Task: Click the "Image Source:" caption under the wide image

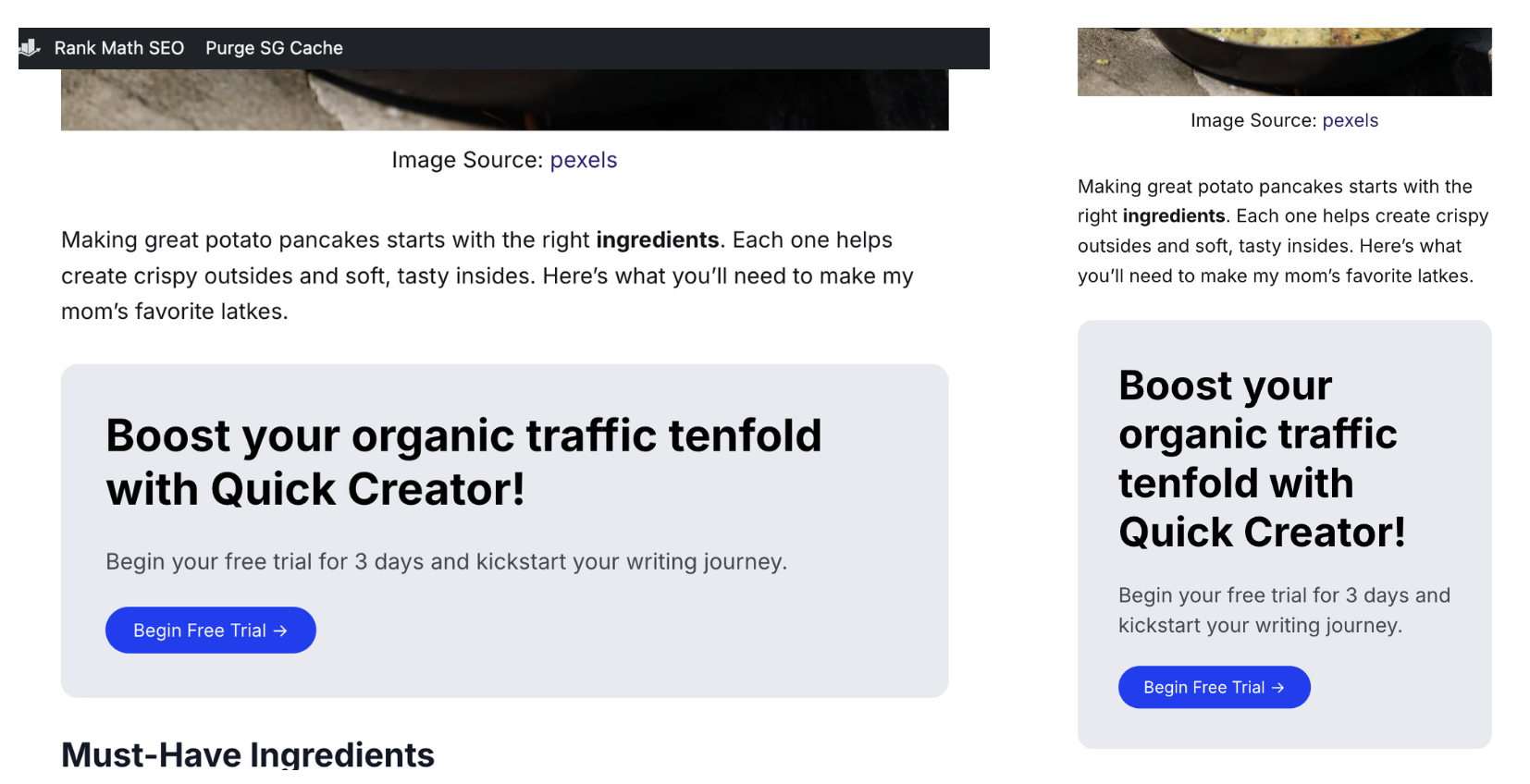Action: point(466,160)
